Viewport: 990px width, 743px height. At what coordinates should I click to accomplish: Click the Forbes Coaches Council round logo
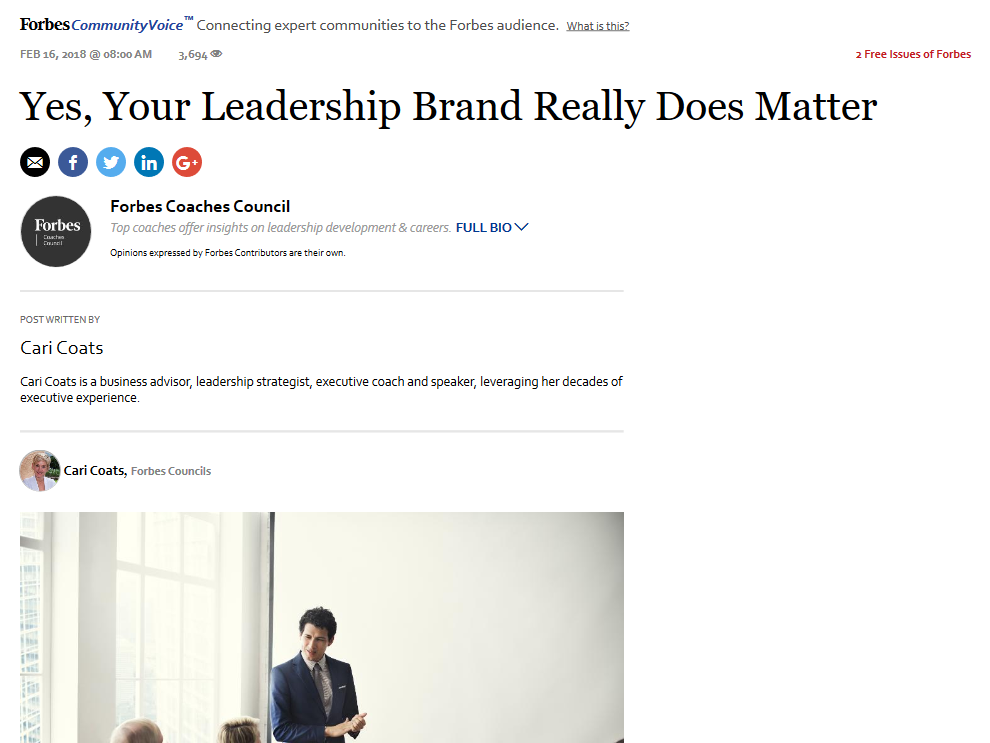[56, 231]
